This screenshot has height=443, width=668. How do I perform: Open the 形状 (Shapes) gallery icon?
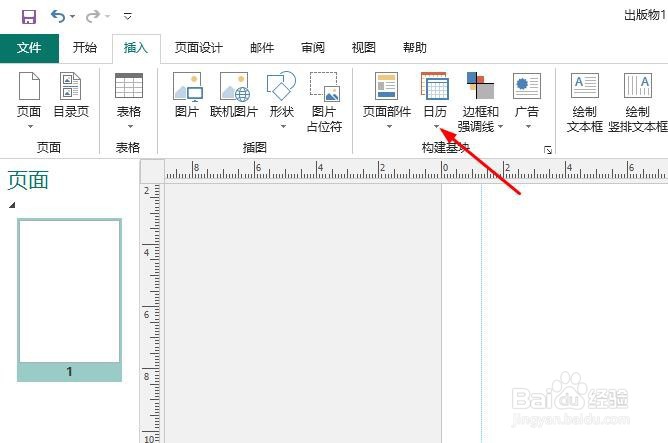pos(281,86)
